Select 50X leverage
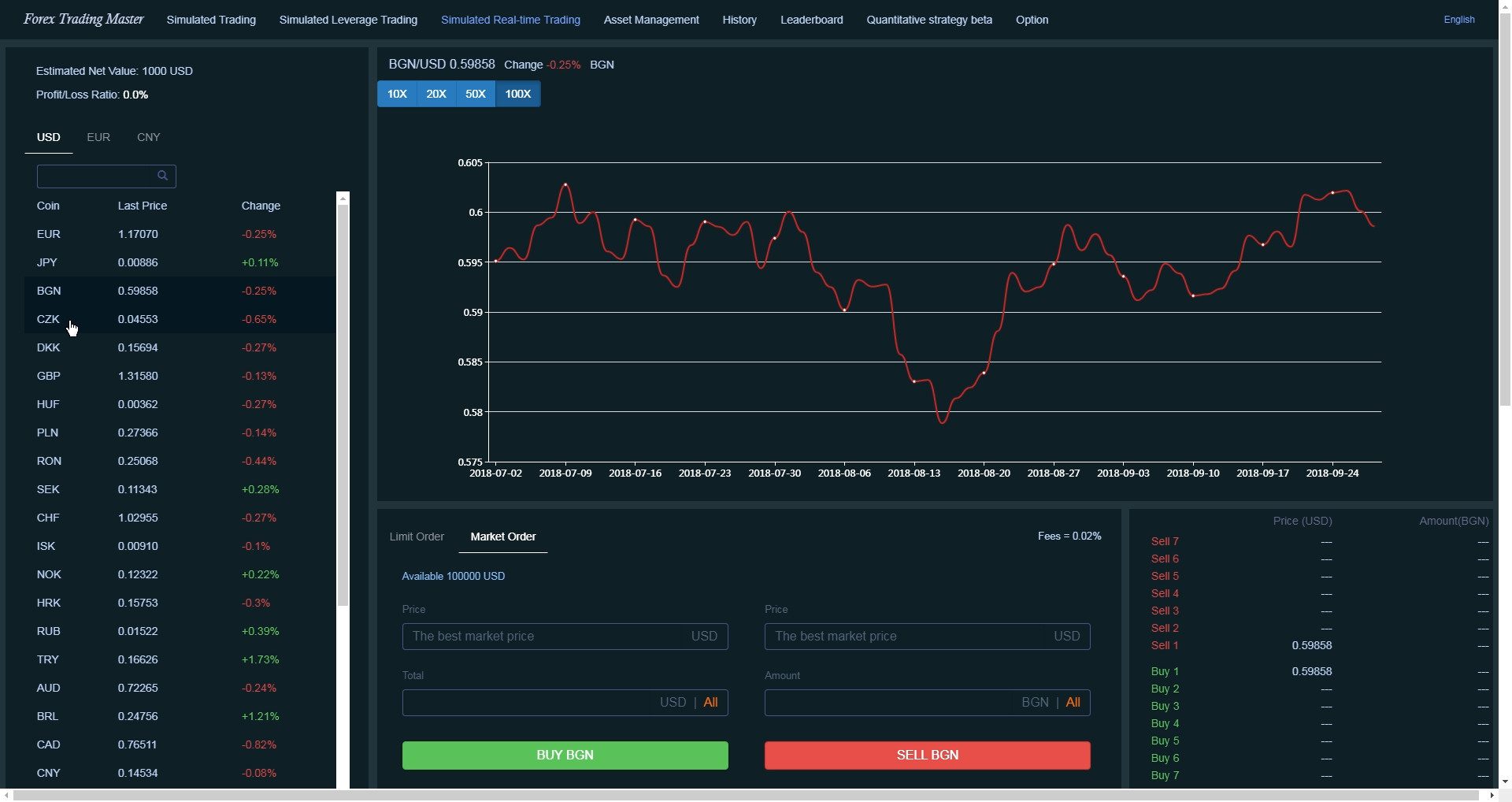 (x=475, y=94)
